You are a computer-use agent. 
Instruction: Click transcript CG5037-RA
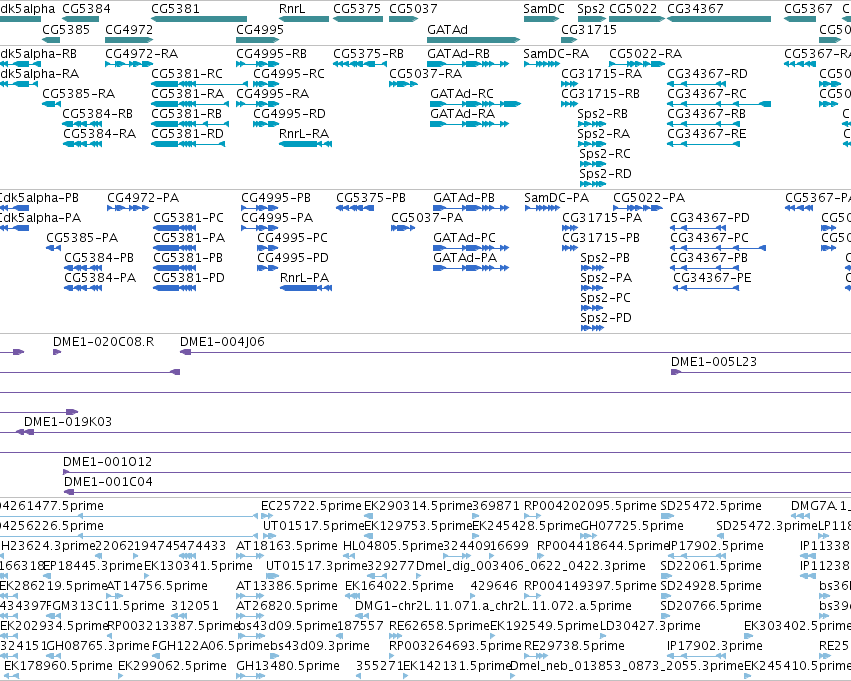point(403,84)
